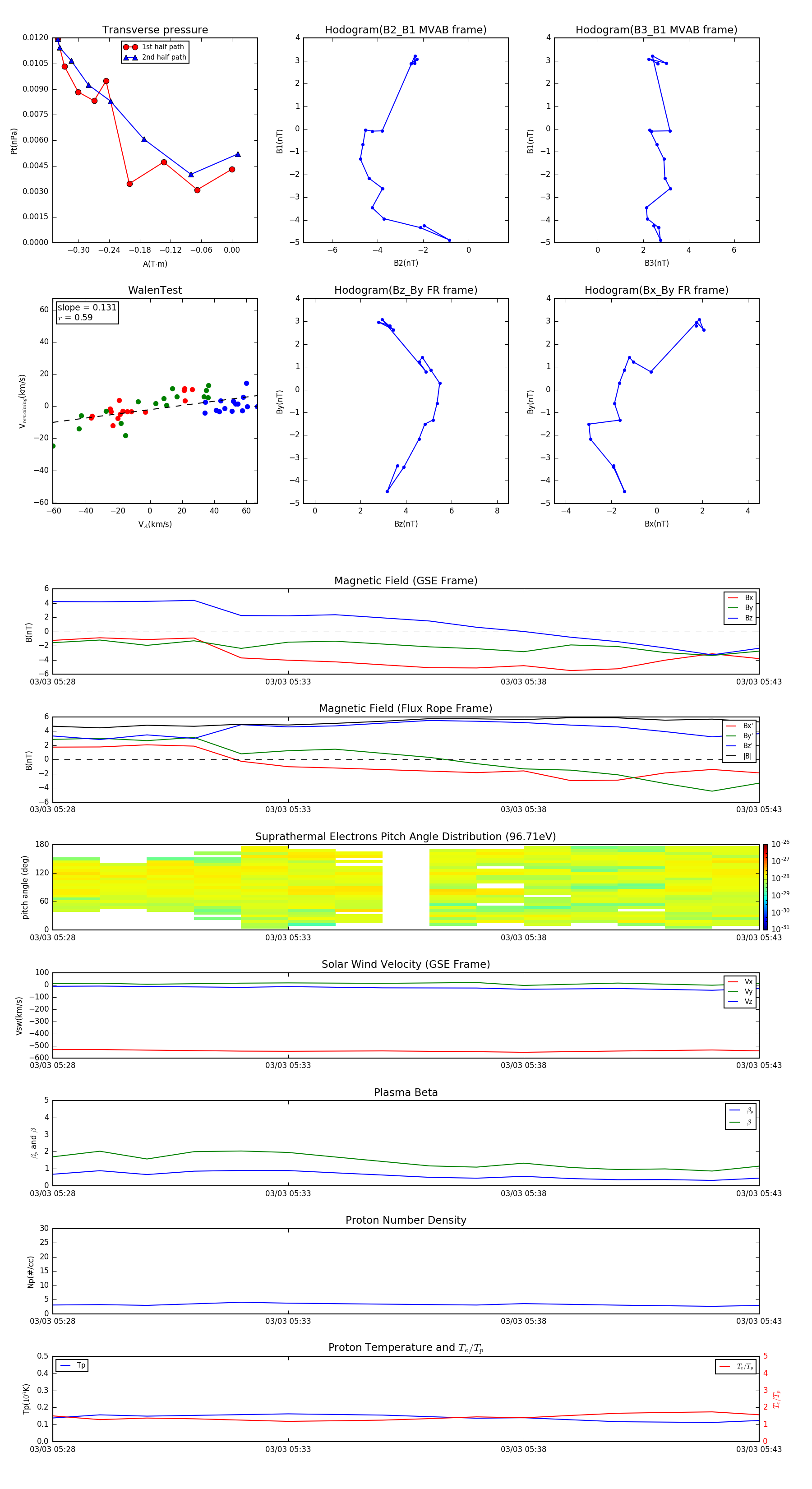Click the "B2(nT)" x-axis label
This screenshot has width=812, height=1489.
406,264
